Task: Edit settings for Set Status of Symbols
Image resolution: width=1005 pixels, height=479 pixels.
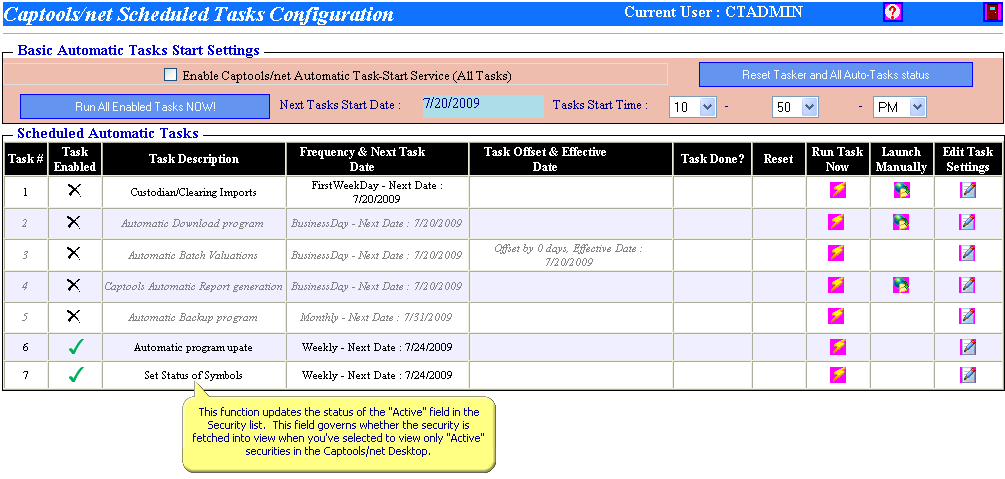Action: coord(967,375)
